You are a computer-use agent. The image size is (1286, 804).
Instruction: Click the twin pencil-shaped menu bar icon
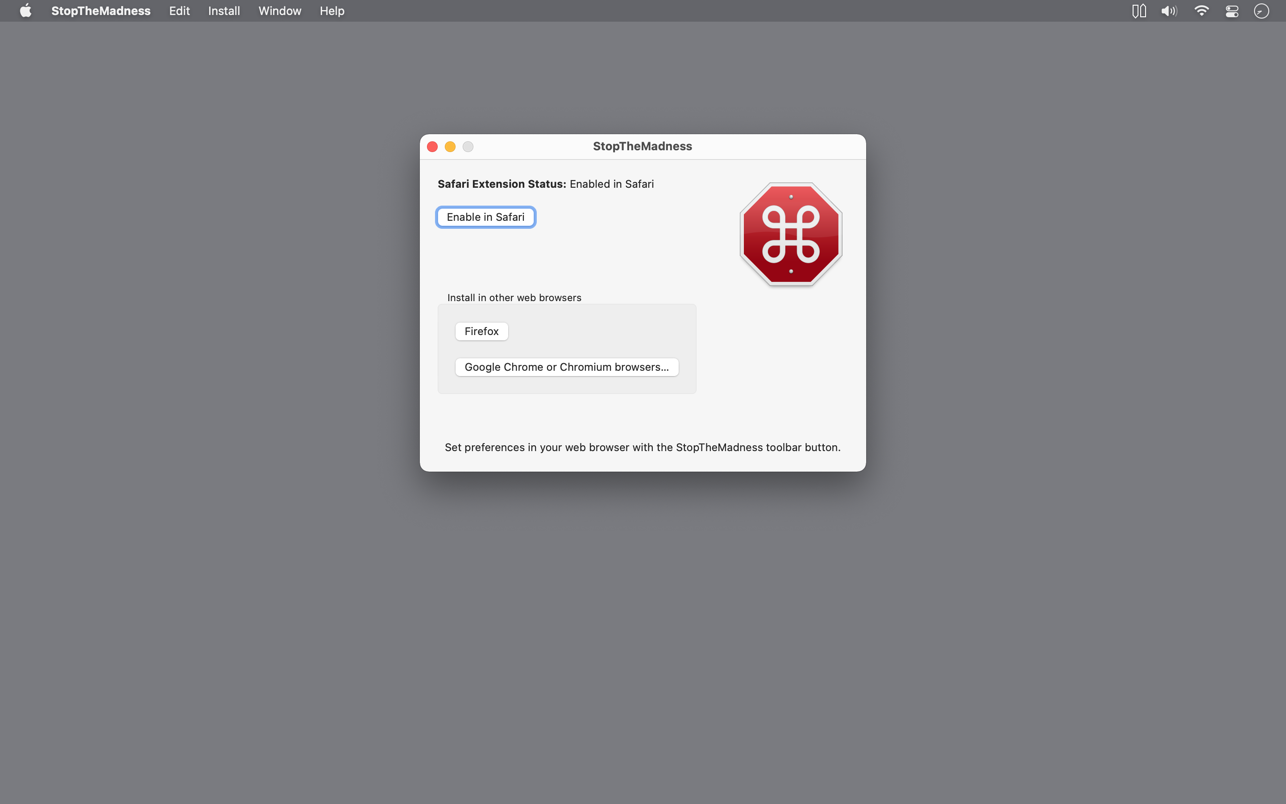1138,11
